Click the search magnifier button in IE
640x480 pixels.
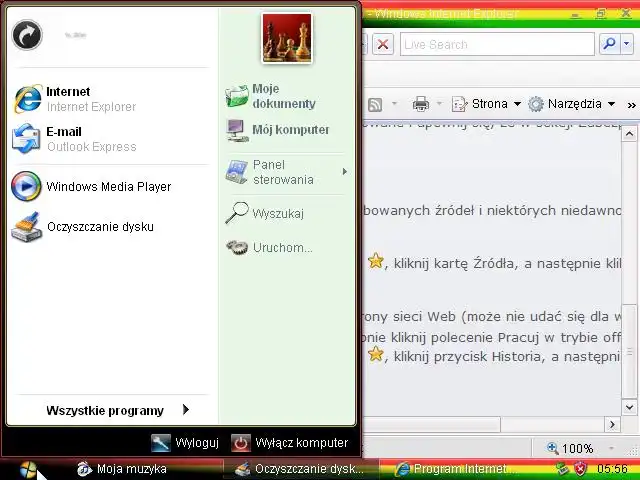609,44
